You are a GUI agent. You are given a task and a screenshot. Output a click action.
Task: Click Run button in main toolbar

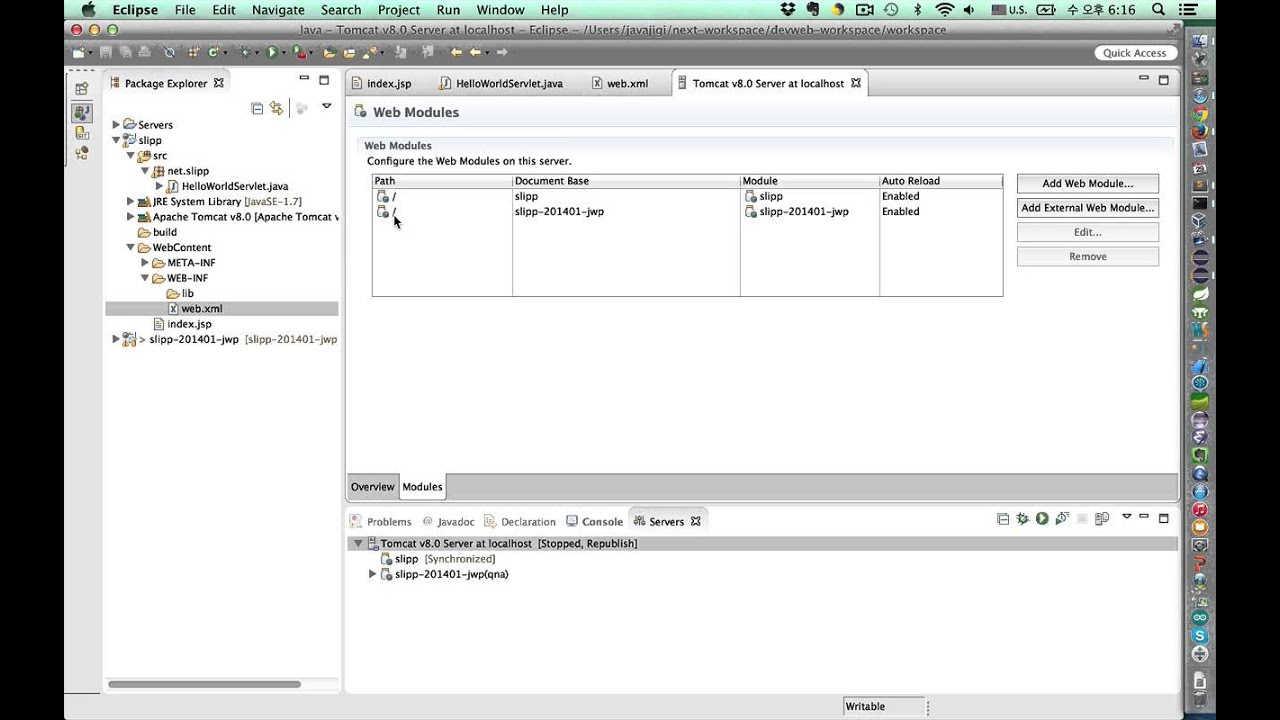(271, 52)
